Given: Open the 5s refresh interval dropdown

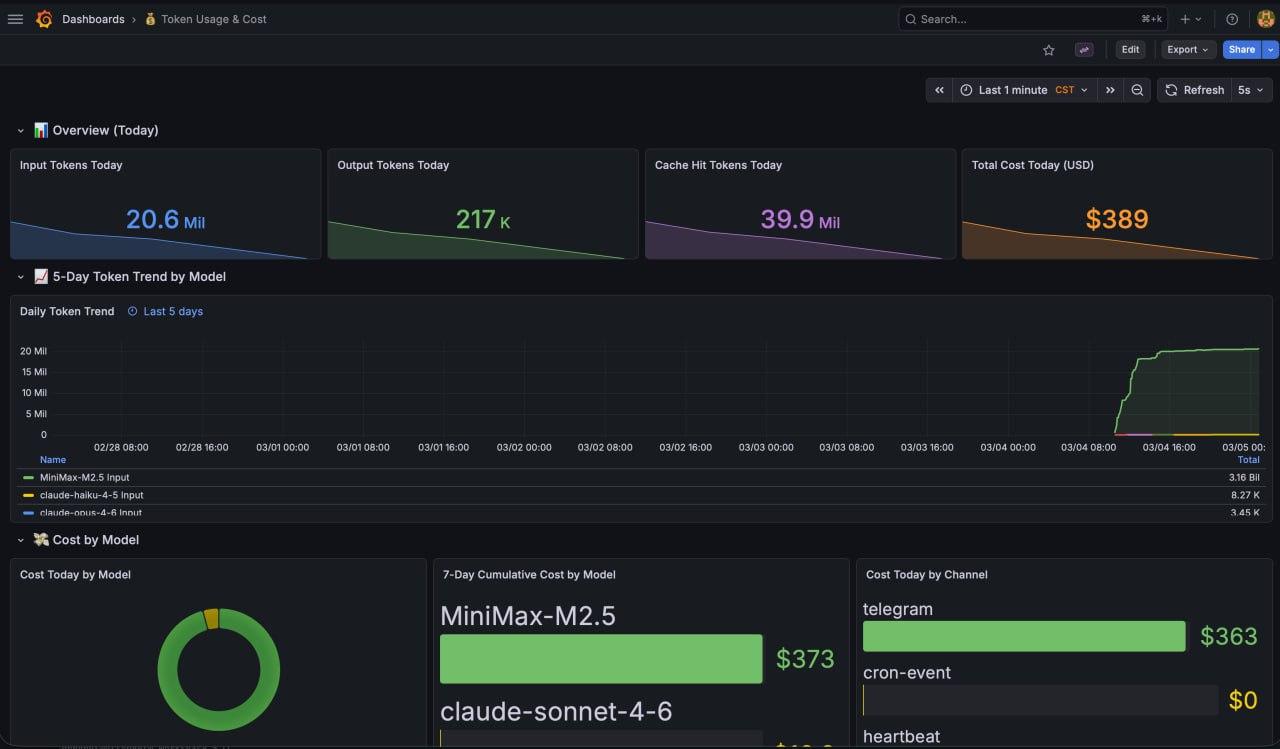Looking at the screenshot, I should pyautogui.click(x=1251, y=90).
